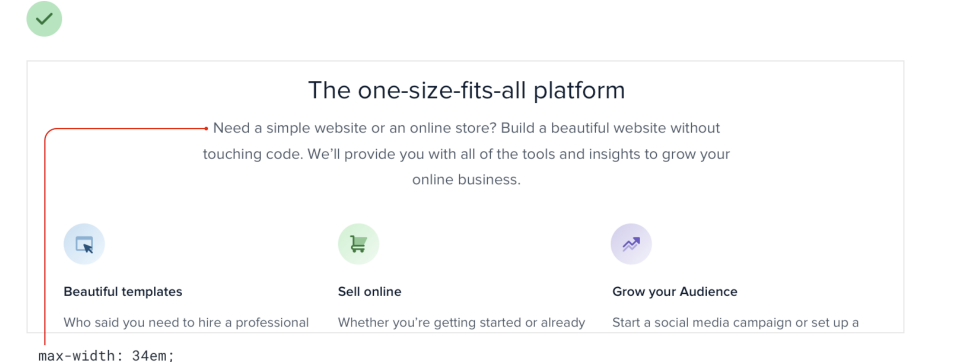
Task: Click the text line starting touching code
Action: click(466, 154)
